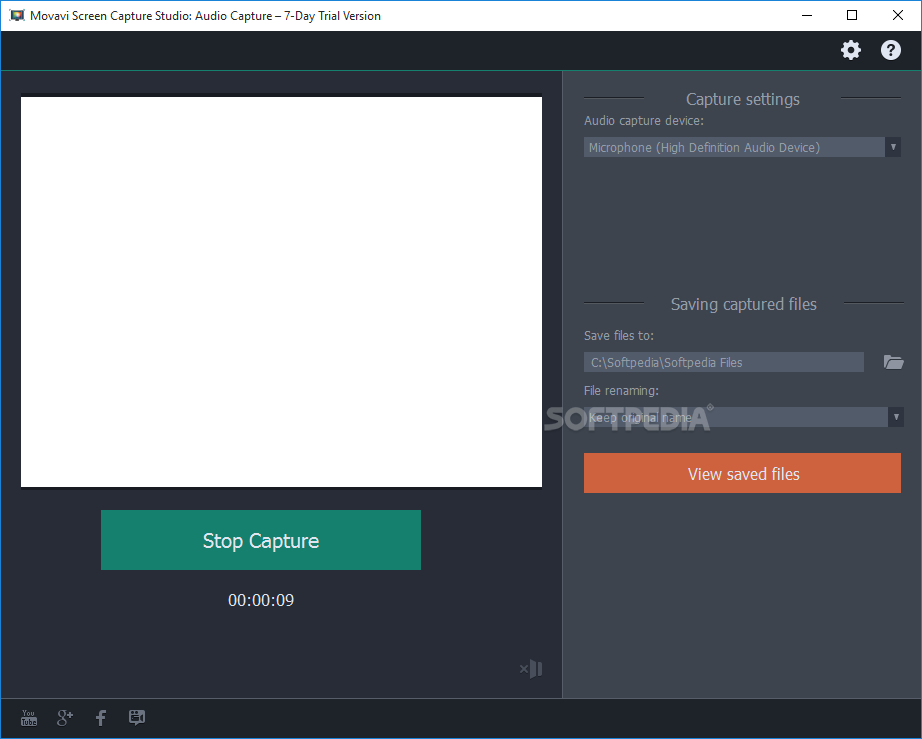View saved files
Image resolution: width=922 pixels, height=739 pixels.
pos(742,473)
